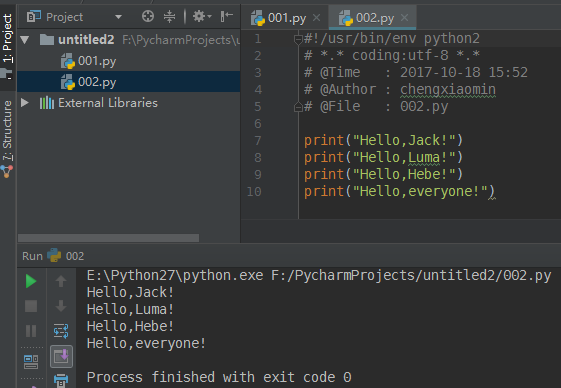Toggle soft-wrap in Run console
561x388 pixels.
click(61, 331)
